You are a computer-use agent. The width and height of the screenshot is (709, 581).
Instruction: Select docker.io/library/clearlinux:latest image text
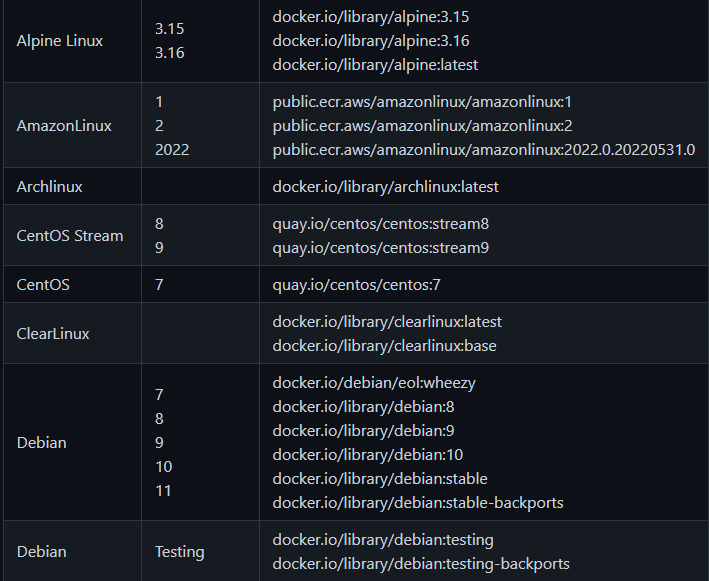(387, 322)
